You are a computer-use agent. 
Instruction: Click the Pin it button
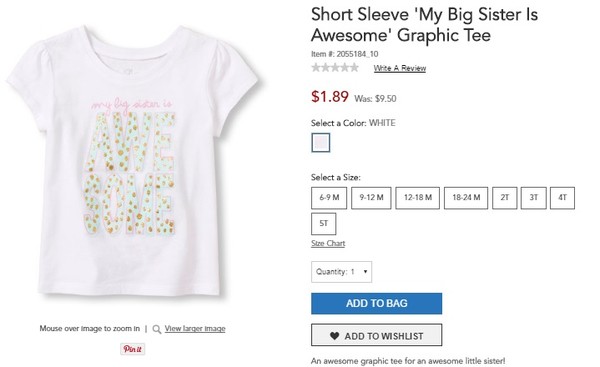(132, 349)
